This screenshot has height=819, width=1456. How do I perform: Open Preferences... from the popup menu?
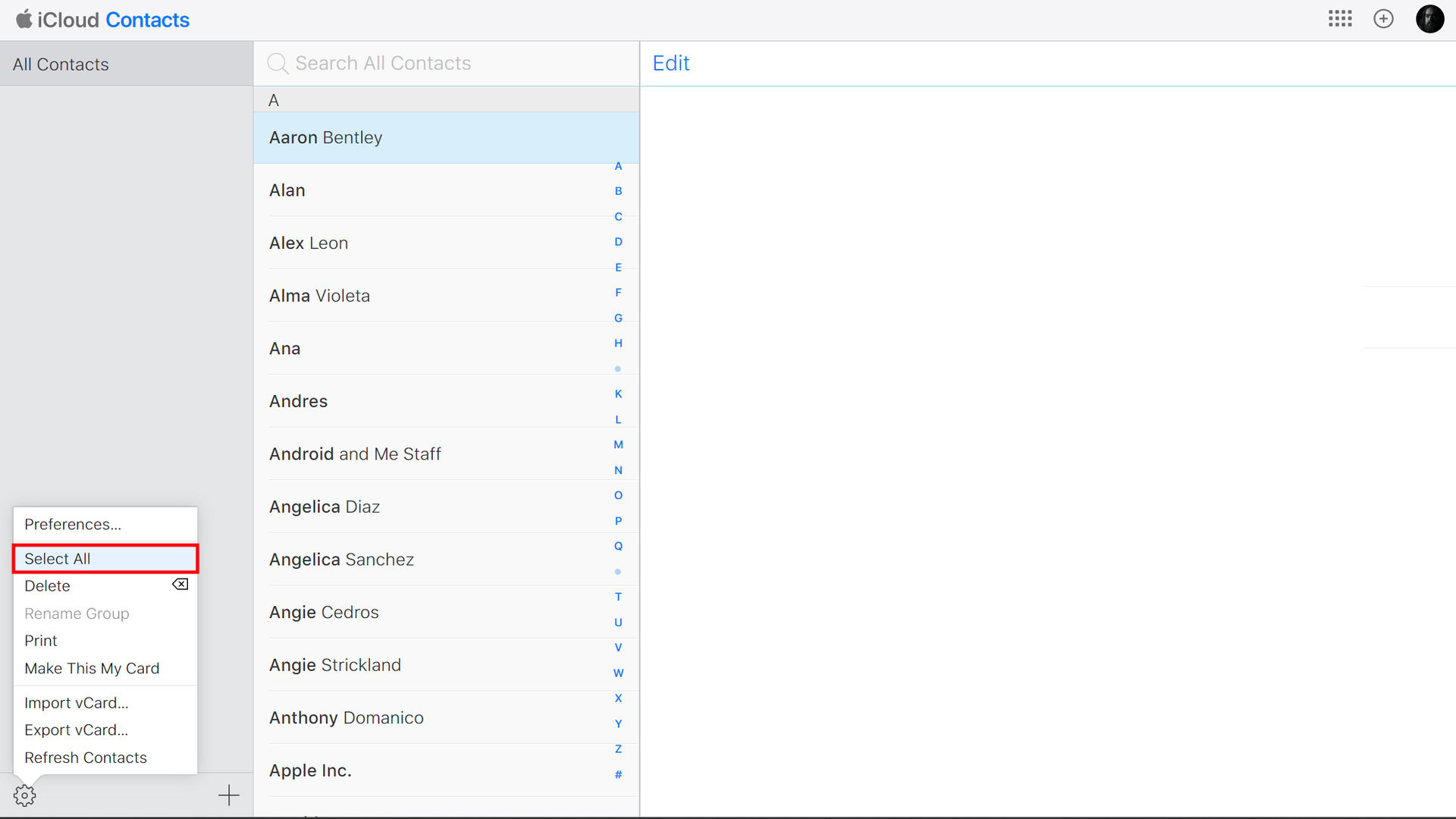[x=73, y=525]
